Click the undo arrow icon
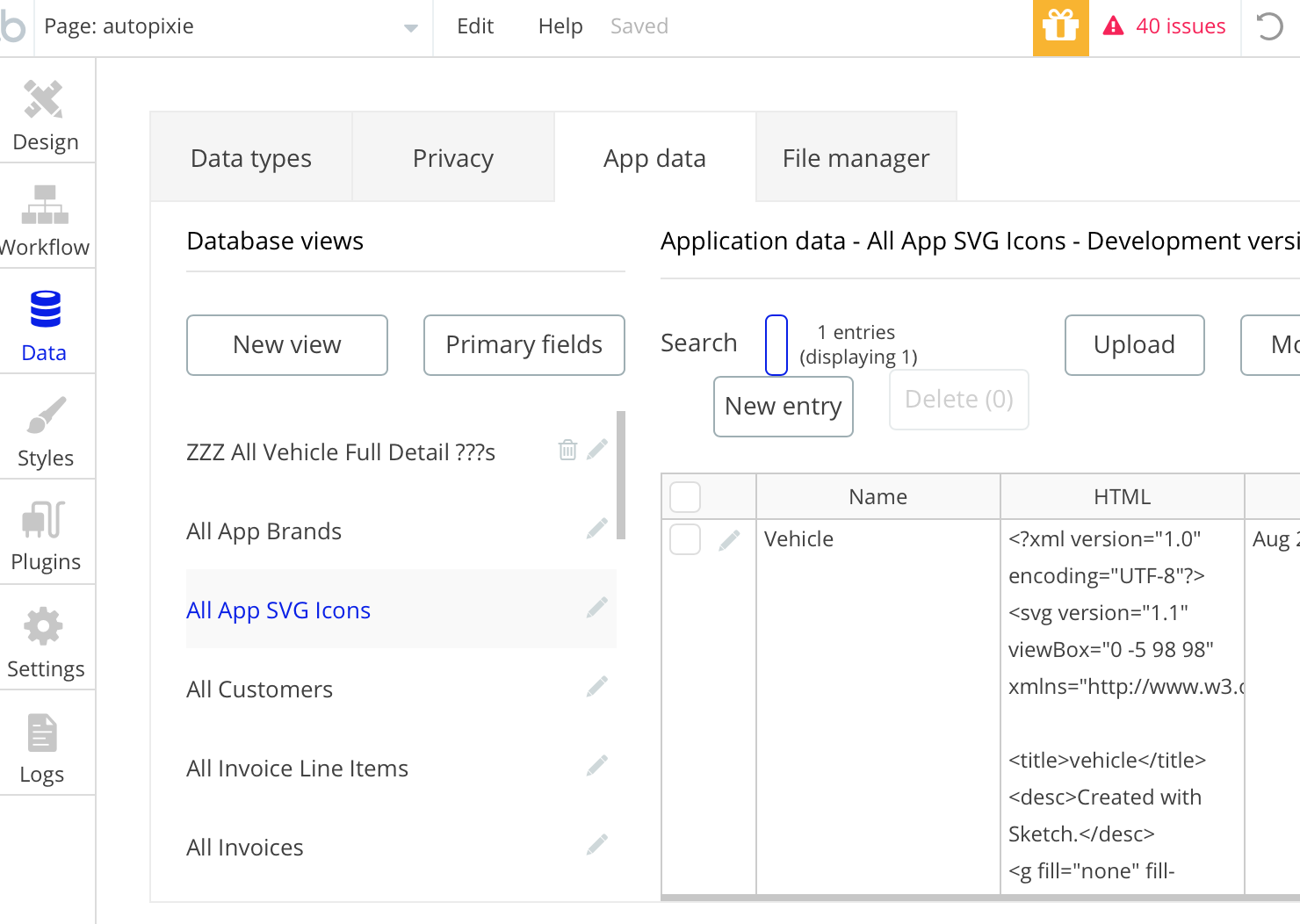Screen dimensions: 1300x924 pos(1269,26)
